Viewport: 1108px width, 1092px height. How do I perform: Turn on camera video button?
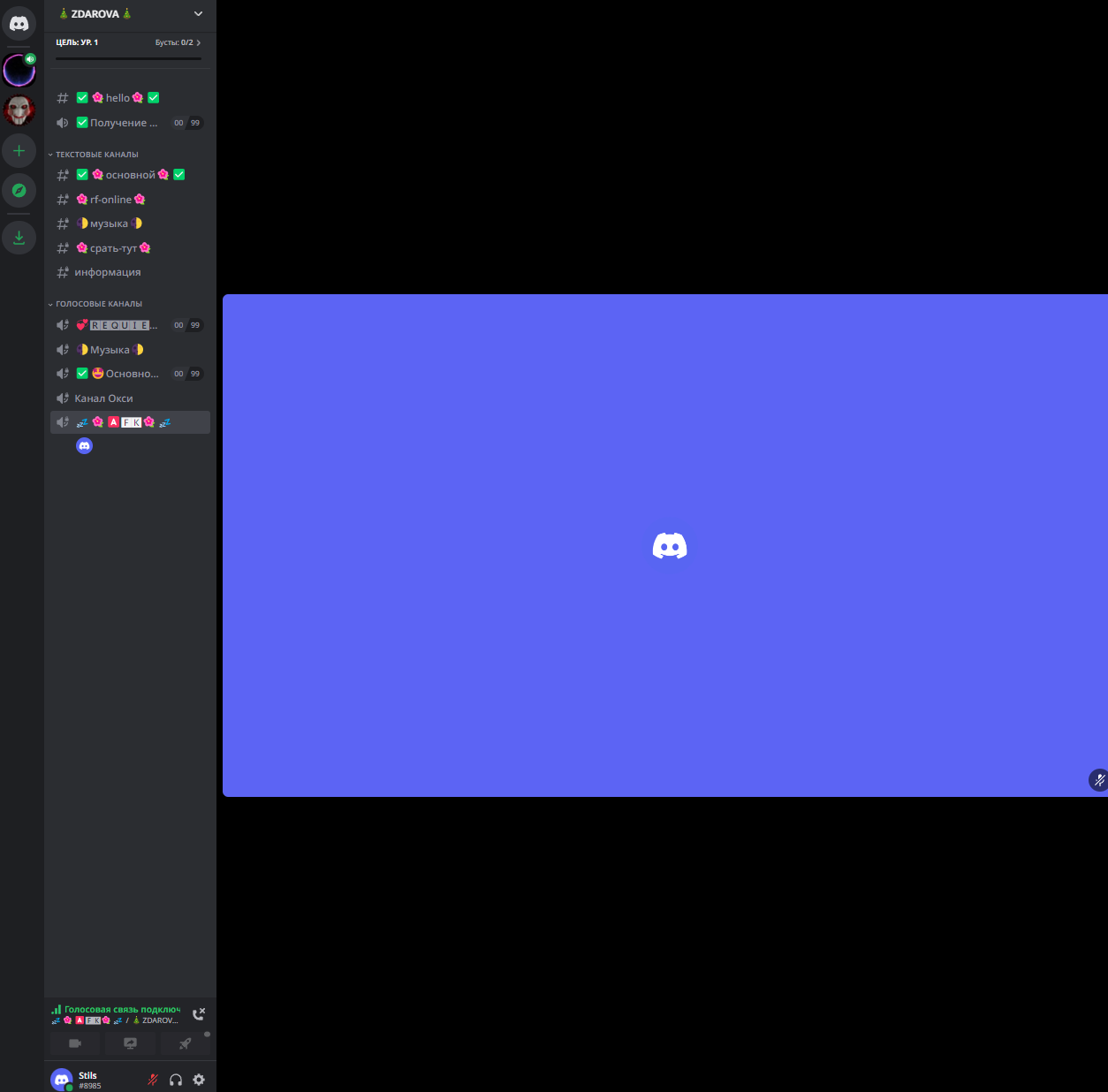(x=75, y=1043)
